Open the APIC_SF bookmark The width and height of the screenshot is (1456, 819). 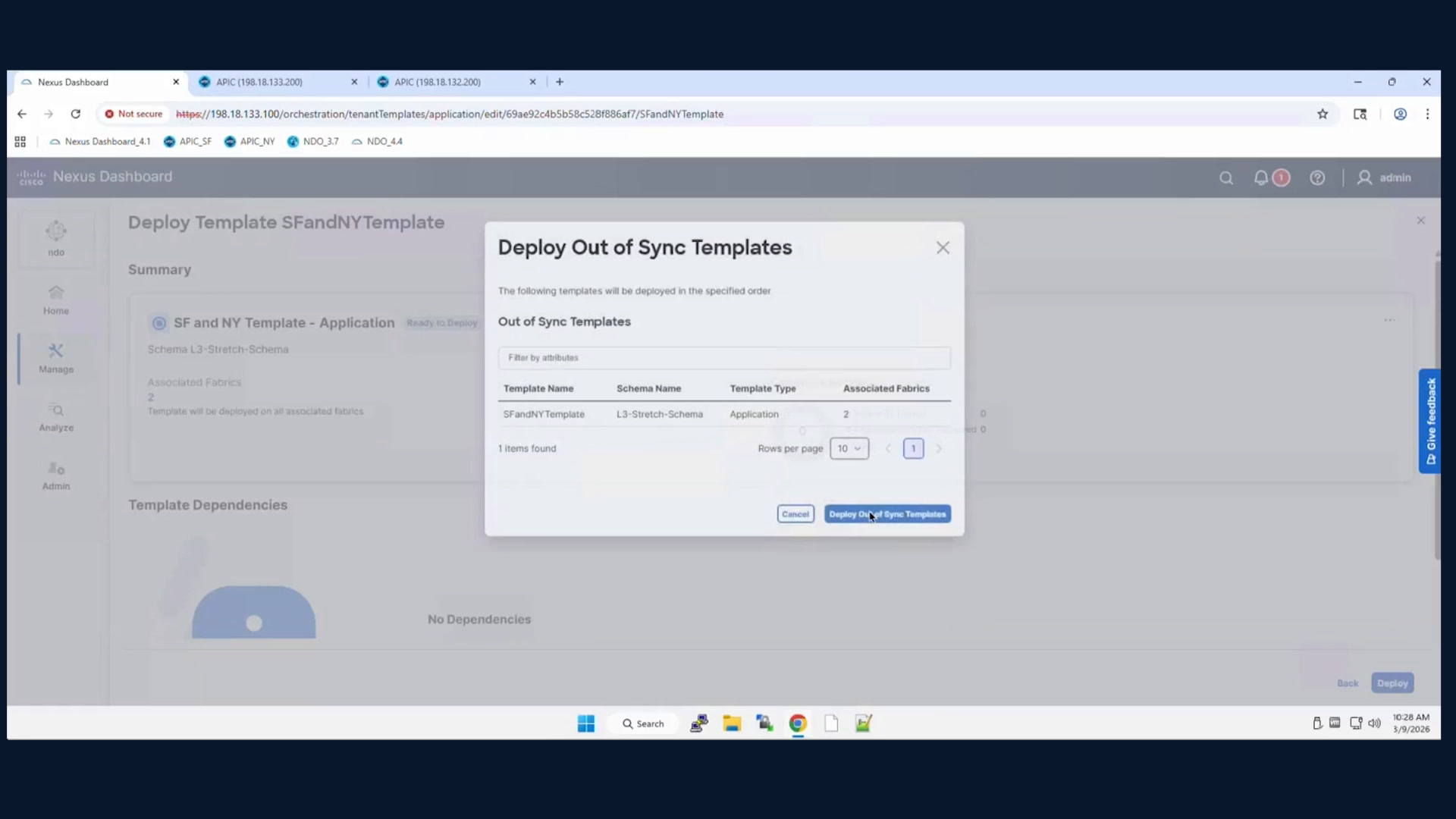tap(187, 141)
